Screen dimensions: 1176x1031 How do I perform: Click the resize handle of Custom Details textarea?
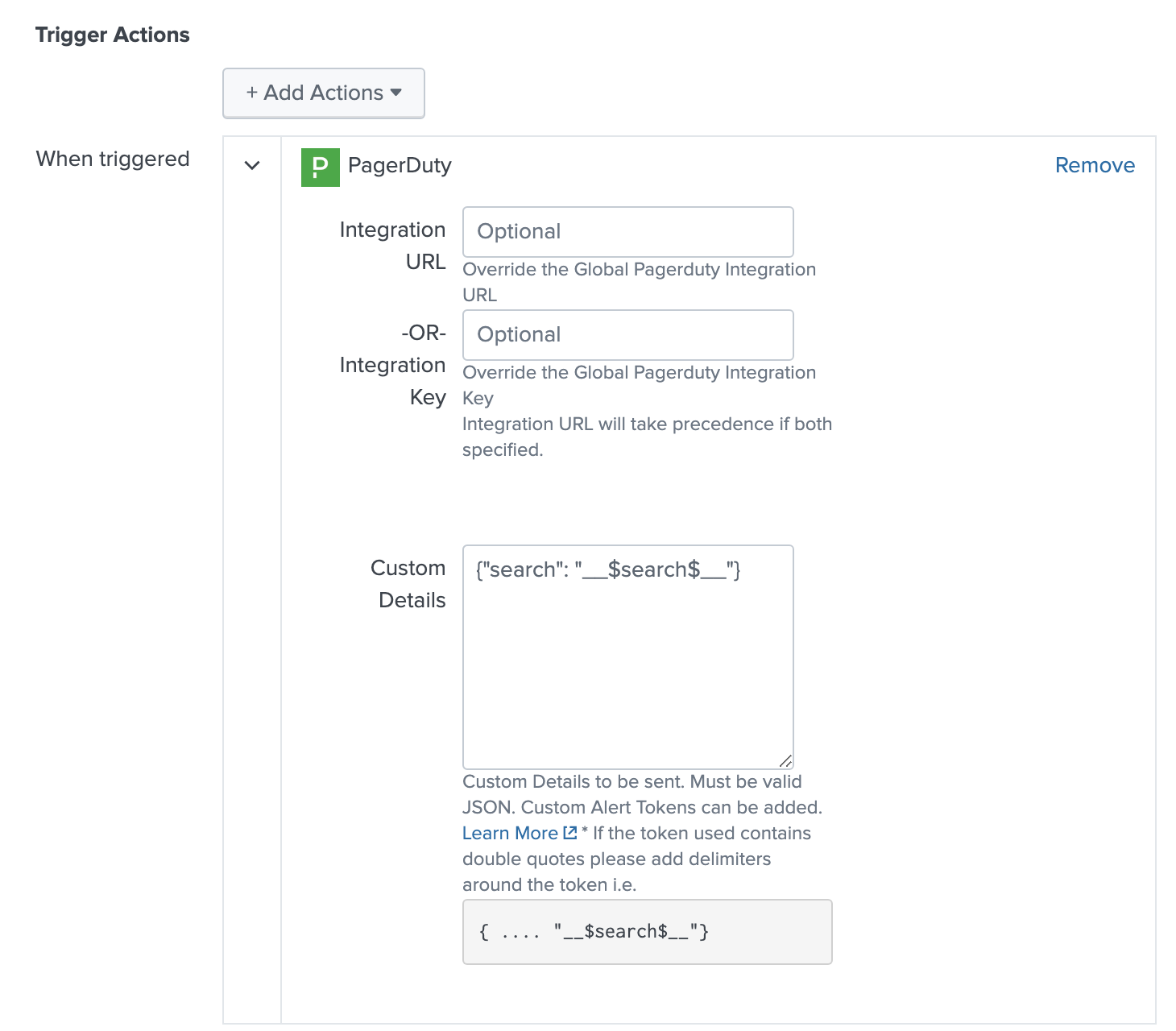click(785, 760)
